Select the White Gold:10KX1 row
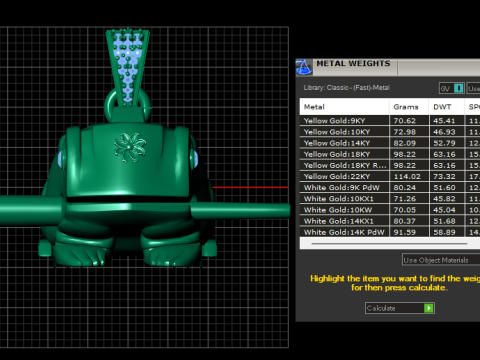 [x=390, y=199]
